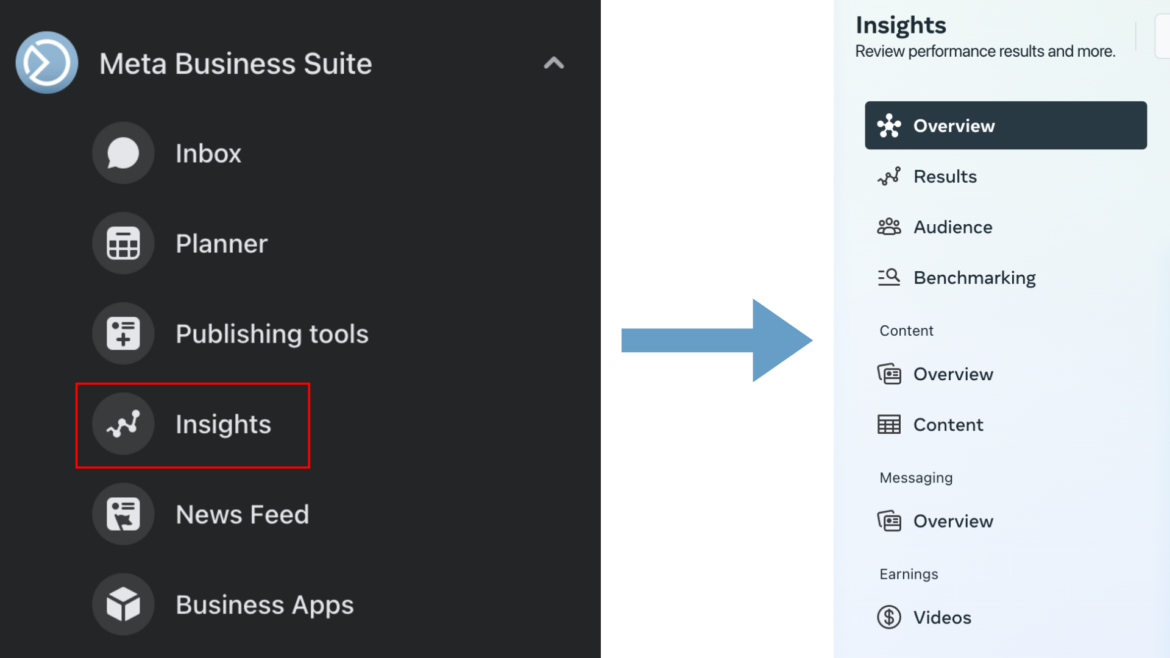1170x658 pixels.
Task: Click the Videos earnings dollar icon
Action: [x=888, y=617]
